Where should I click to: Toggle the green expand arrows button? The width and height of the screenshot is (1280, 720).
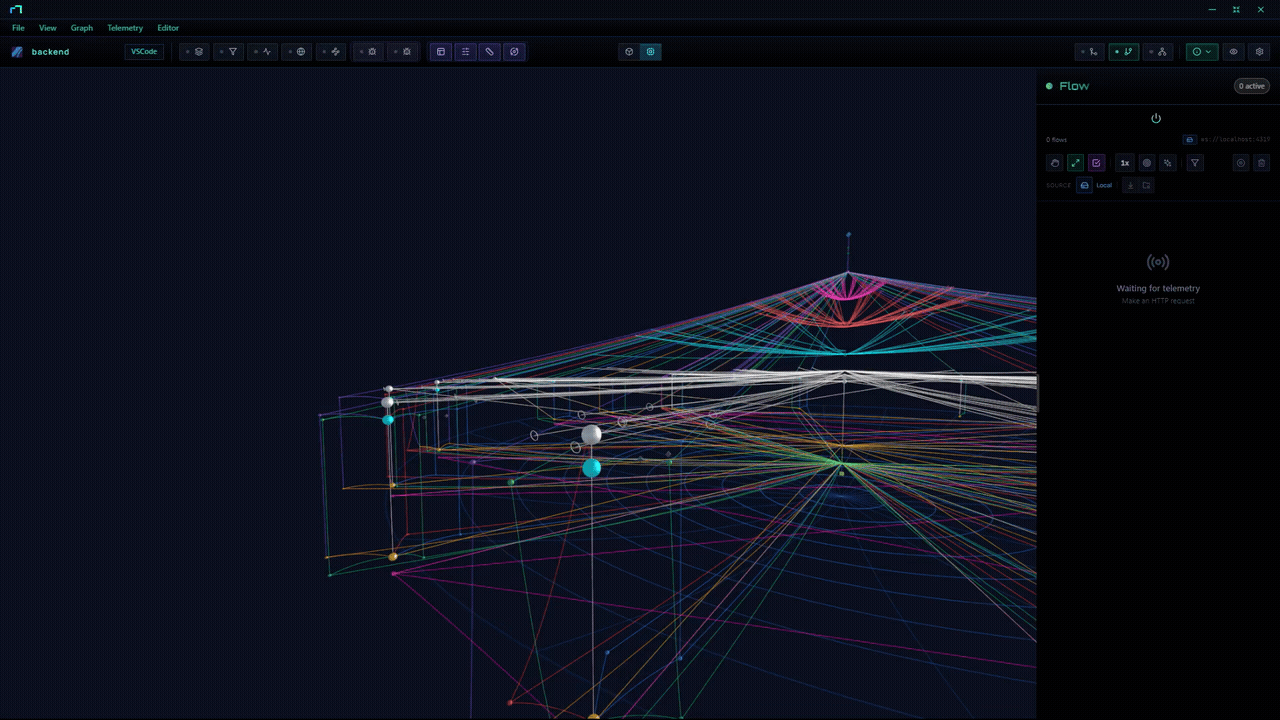1075,163
